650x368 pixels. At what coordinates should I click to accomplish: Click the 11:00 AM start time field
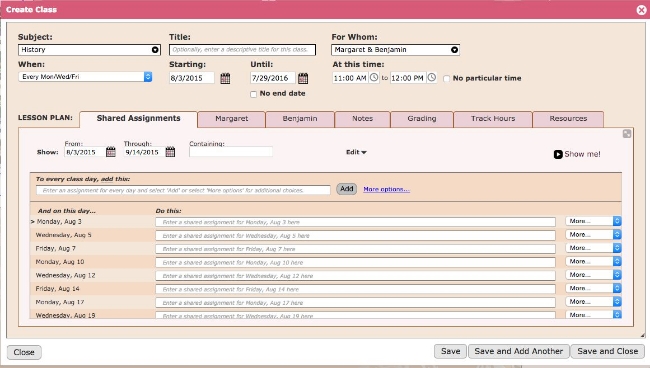coord(350,78)
